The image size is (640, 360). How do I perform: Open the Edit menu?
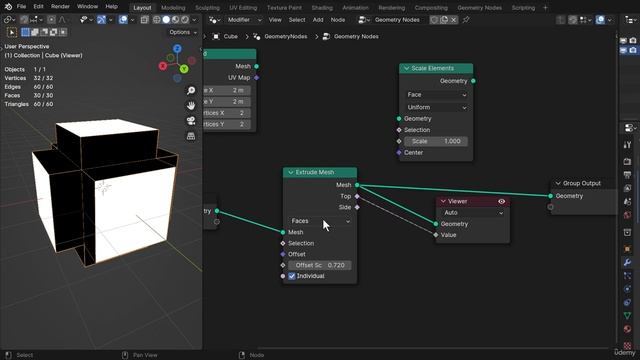[38, 7]
